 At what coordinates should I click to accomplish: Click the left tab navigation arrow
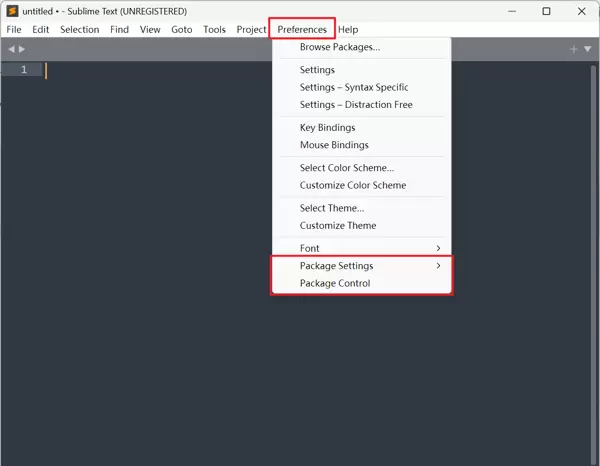tap(11, 49)
